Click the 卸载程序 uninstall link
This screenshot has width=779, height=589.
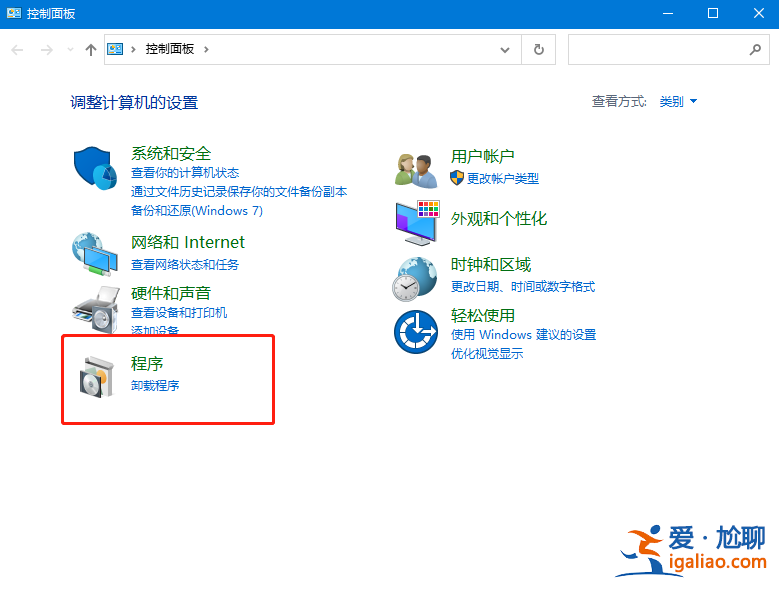pyautogui.click(x=155, y=386)
